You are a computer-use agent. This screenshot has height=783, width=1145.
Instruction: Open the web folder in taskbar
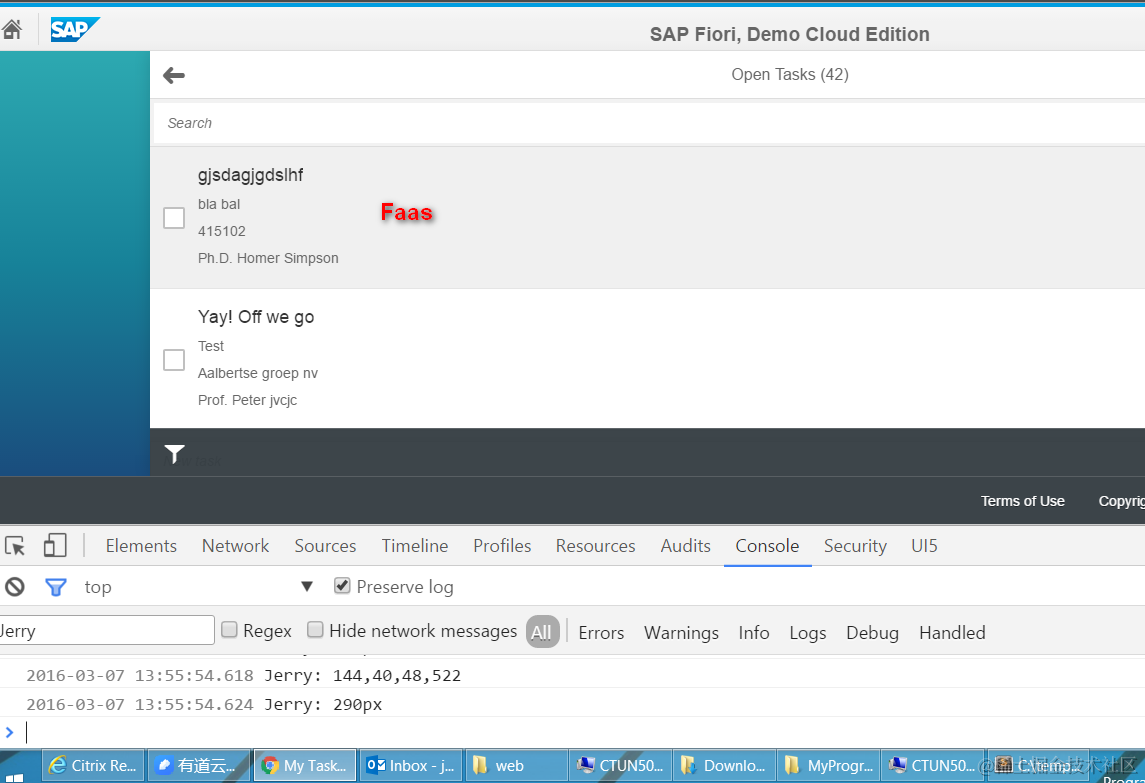pyautogui.click(x=516, y=765)
